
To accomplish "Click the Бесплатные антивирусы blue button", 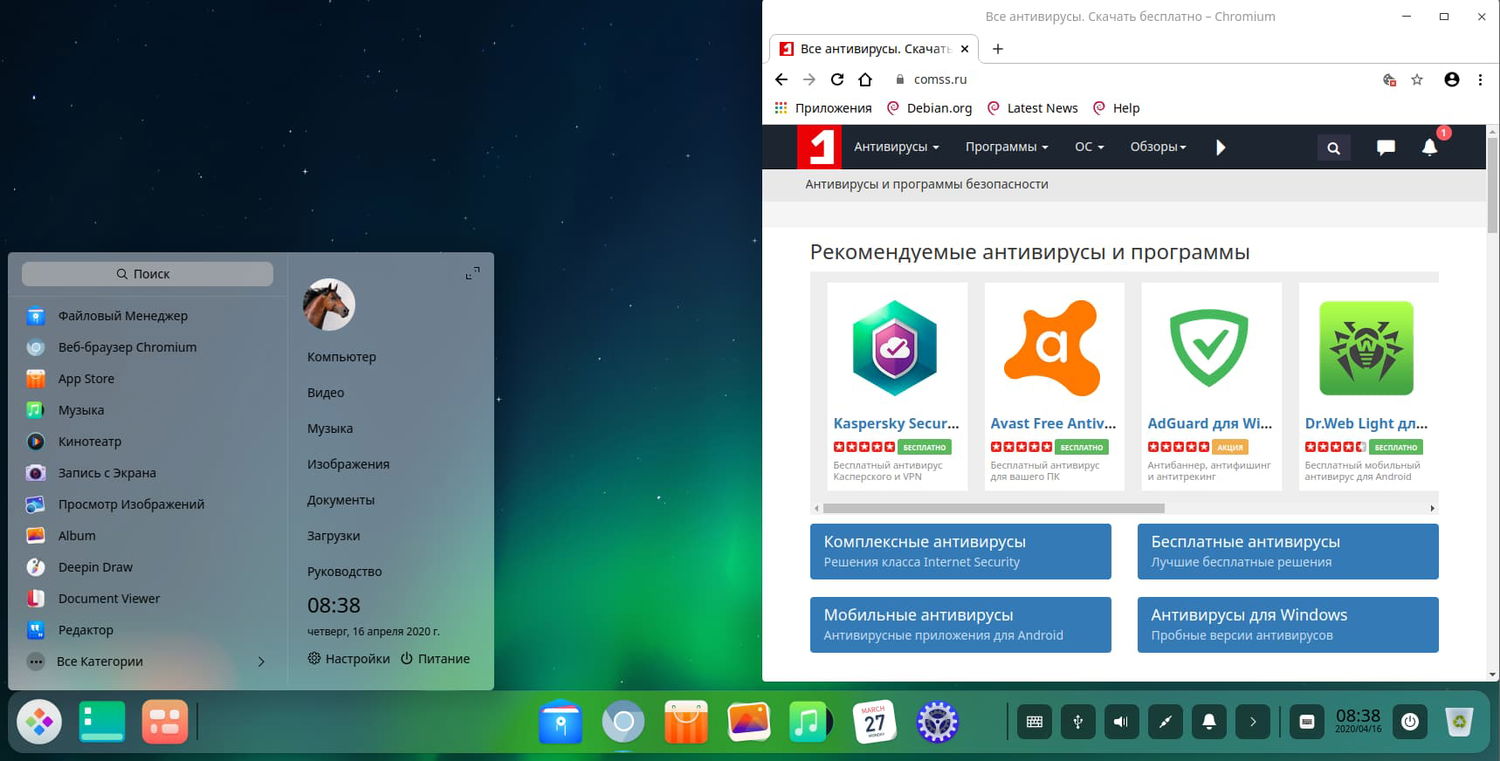I will coord(1287,551).
